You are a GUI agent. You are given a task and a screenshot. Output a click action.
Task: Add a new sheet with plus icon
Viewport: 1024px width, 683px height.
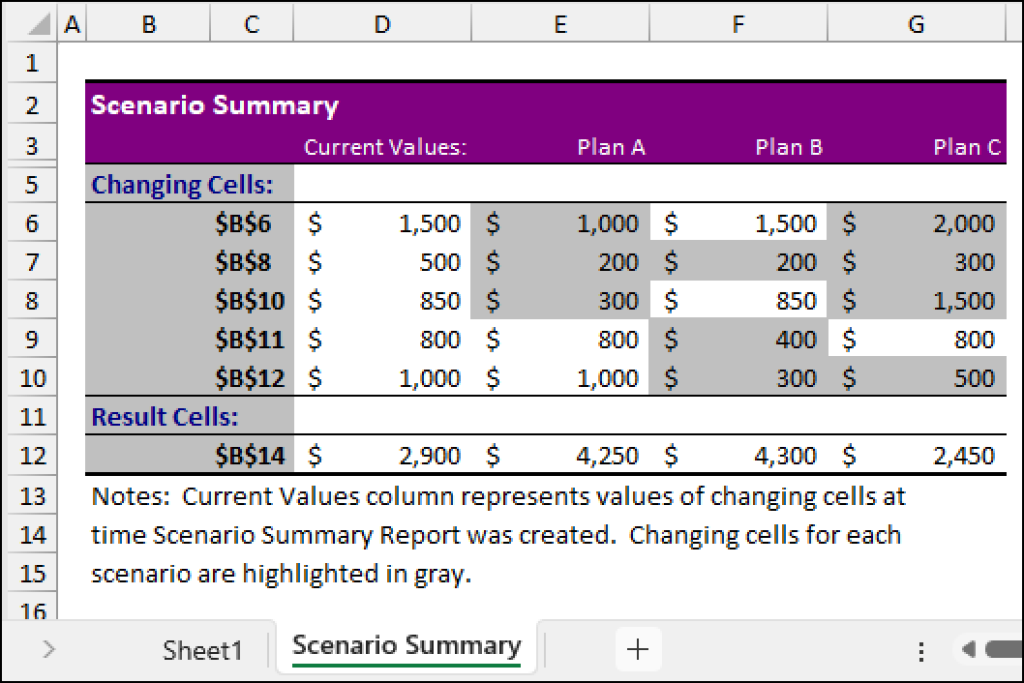[637, 649]
